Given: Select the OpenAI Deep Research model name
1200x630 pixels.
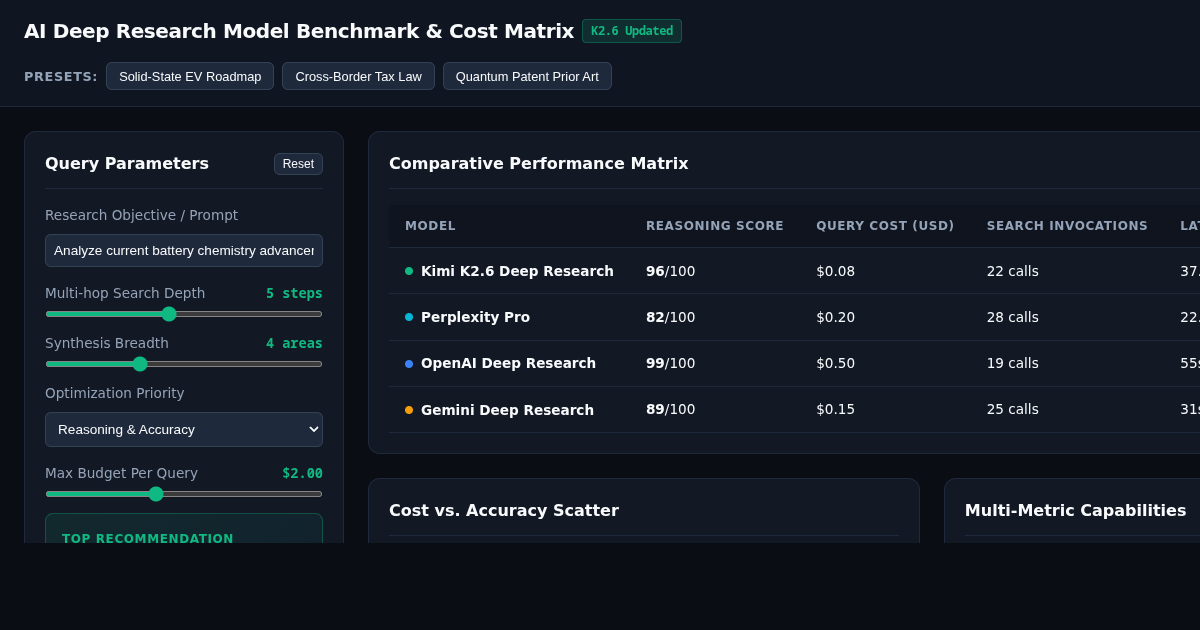Looking at the screenshot, I should 508,363.
